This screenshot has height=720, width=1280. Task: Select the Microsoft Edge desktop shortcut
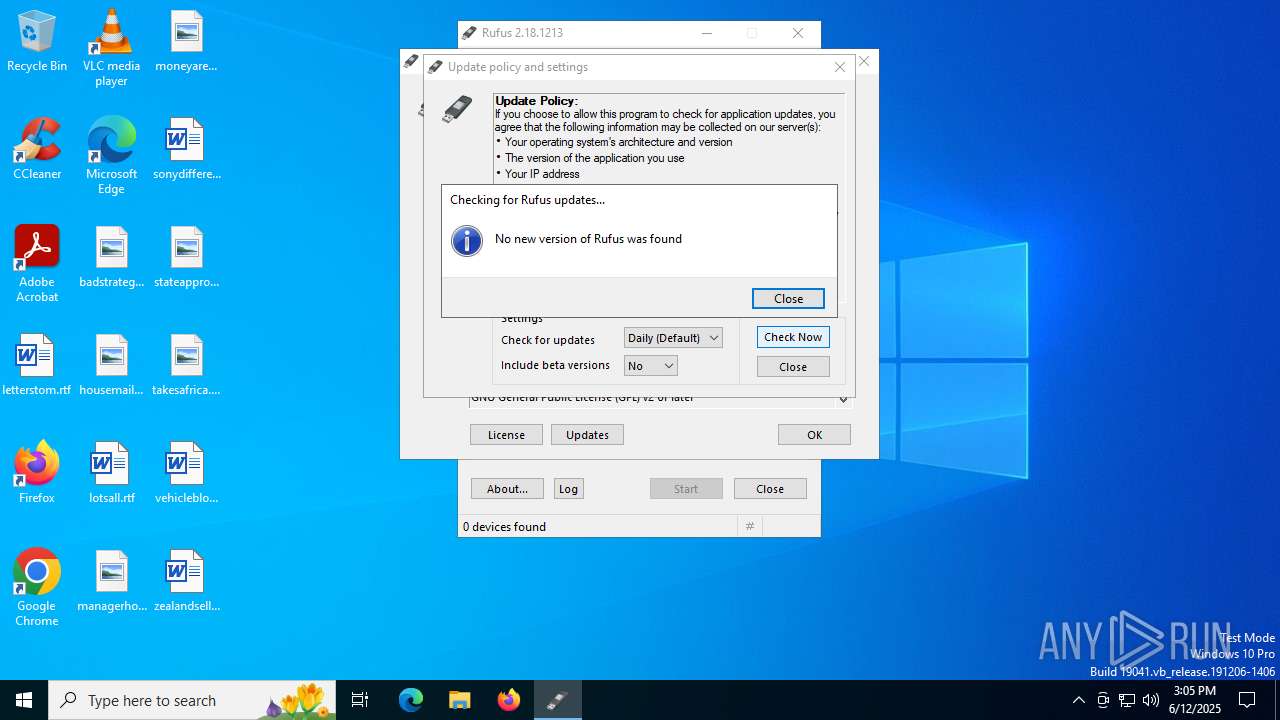click(111, 156)
